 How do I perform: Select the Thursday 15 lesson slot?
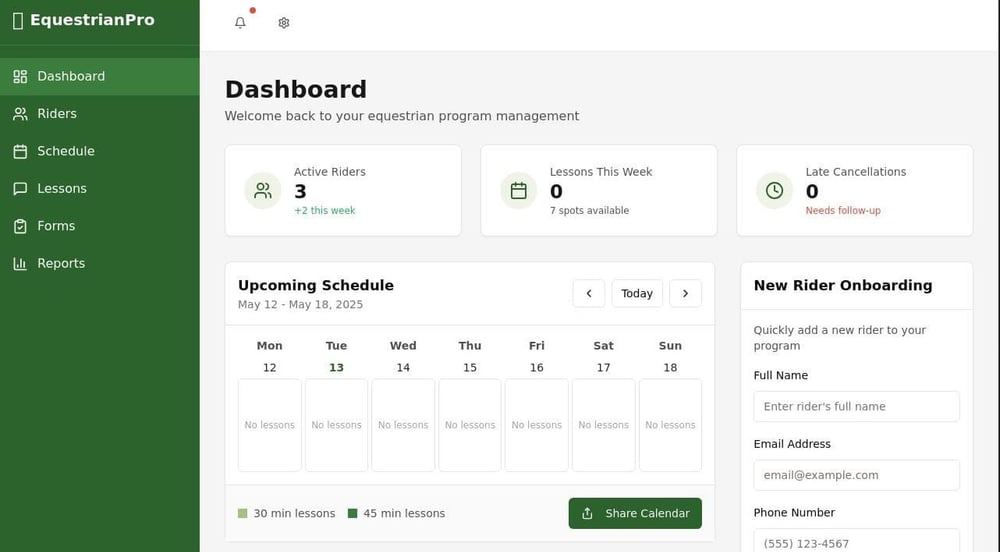click(x=470, y=425)
